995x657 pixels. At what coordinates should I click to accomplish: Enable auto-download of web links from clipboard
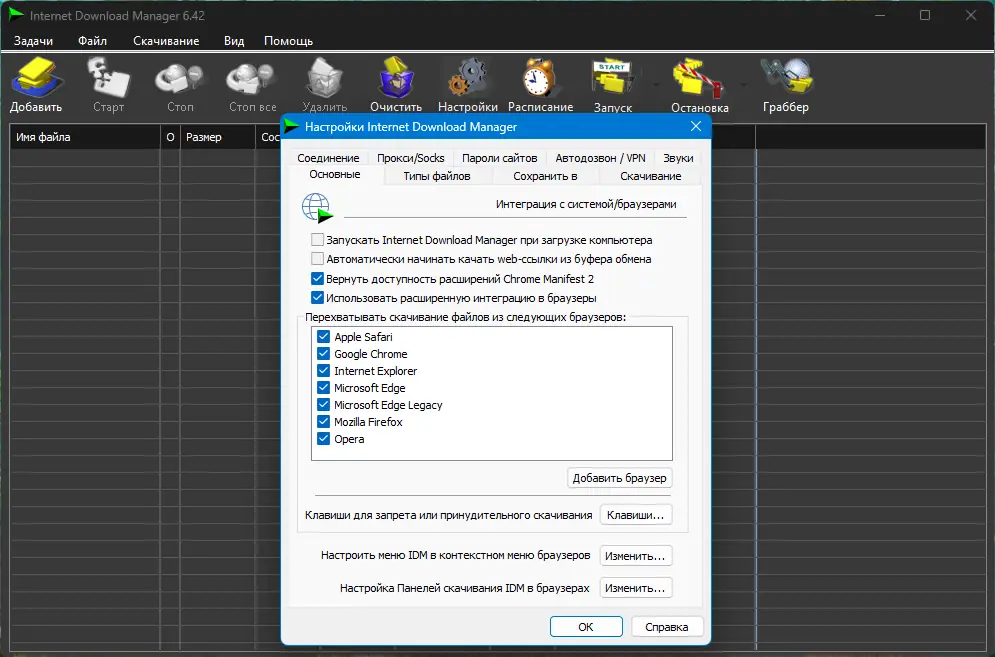point(317,259)
